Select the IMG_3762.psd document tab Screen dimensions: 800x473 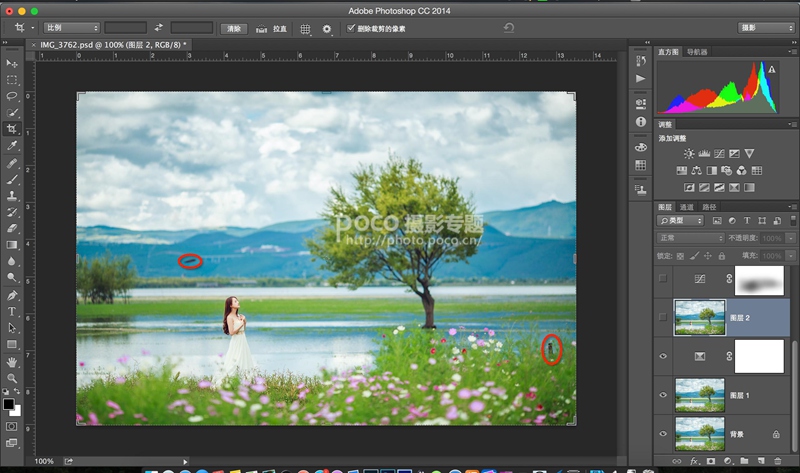[111, 45]
